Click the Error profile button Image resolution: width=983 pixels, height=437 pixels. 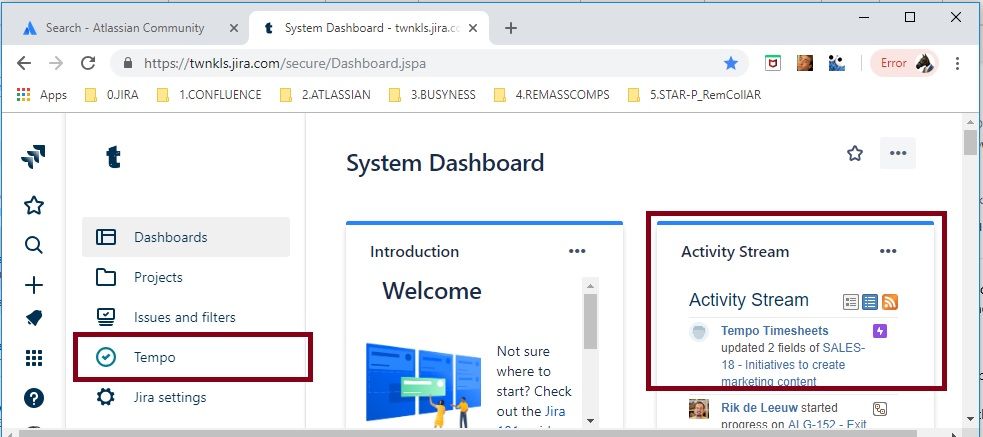[x=905, y=63]
